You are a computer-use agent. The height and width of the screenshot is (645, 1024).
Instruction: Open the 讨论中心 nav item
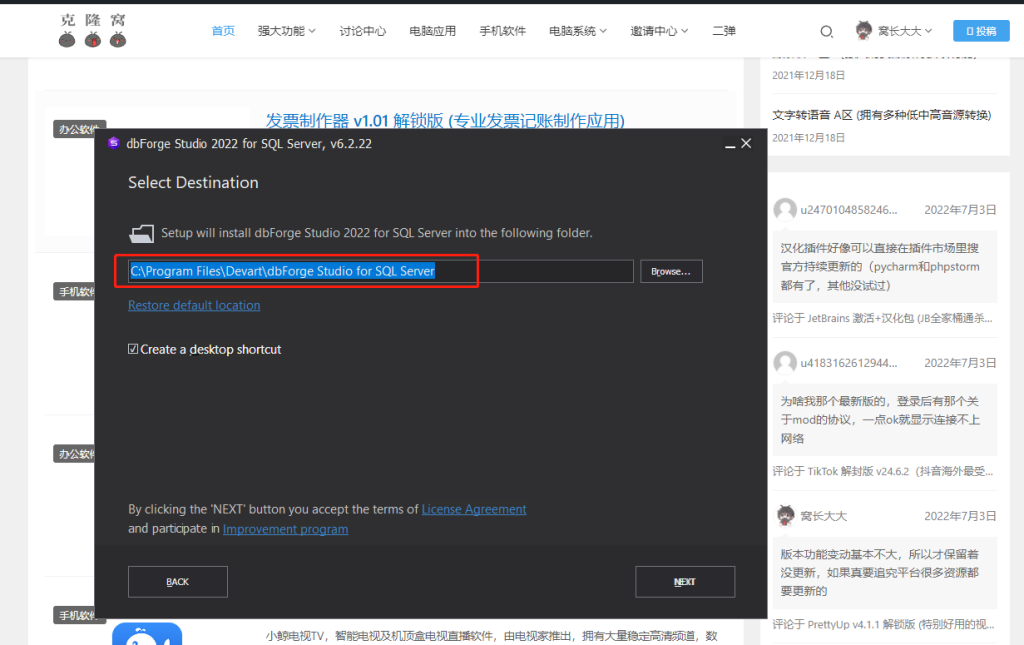[362, 31]
